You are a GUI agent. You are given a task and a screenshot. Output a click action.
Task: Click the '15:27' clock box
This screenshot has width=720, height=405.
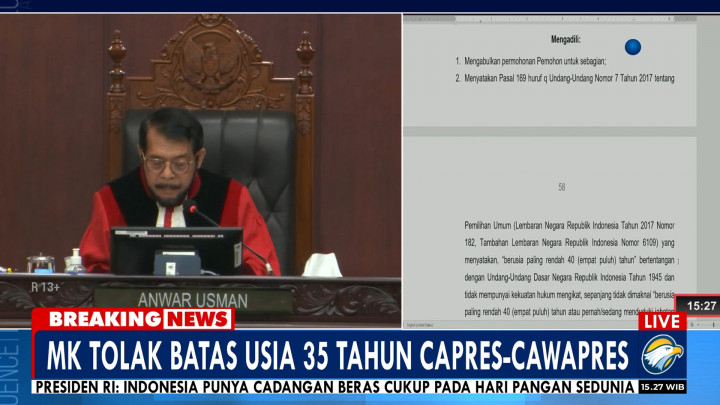click(x=700, y=306)
